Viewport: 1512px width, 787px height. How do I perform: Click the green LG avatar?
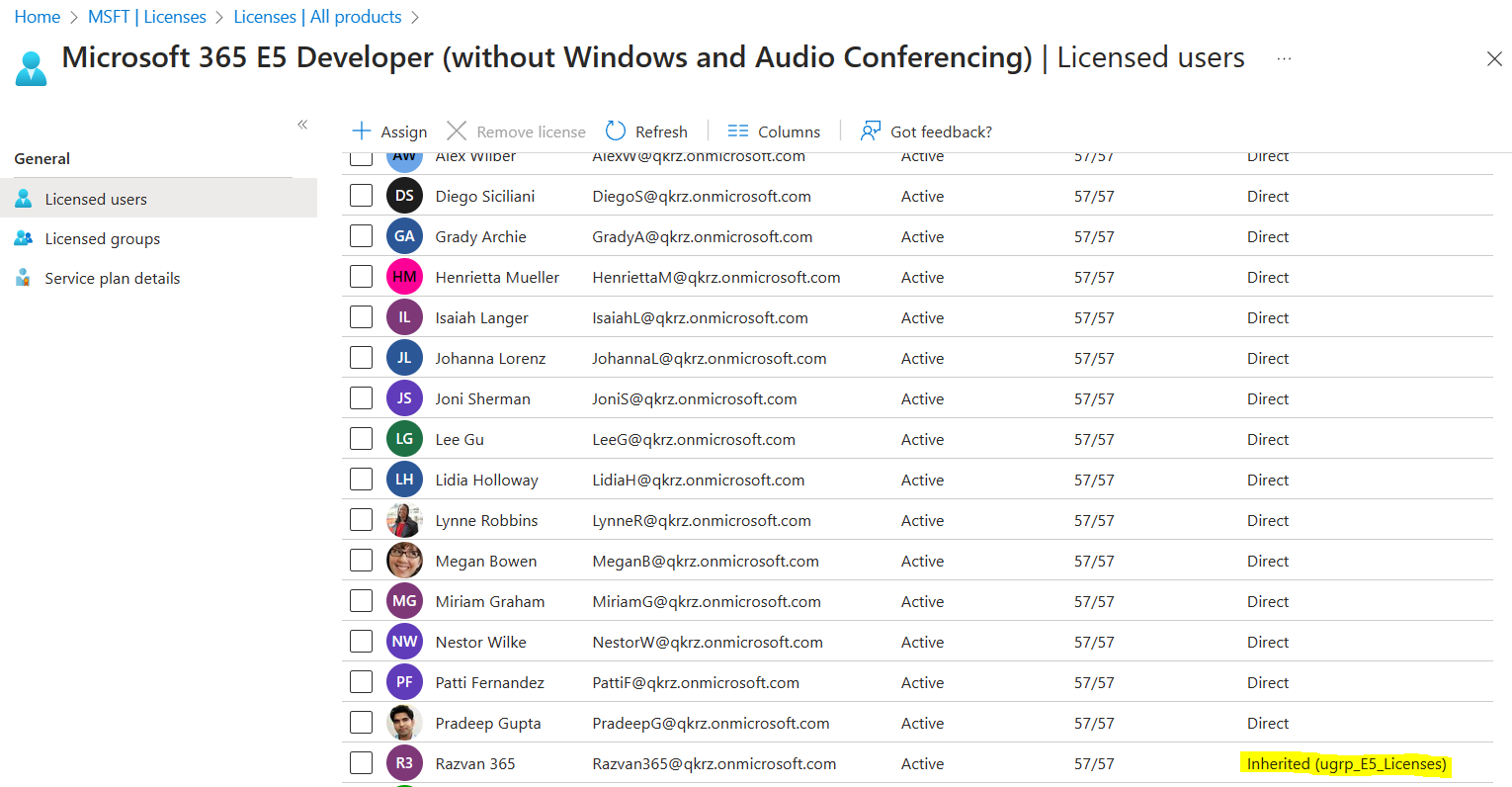[x=404, y=439]
